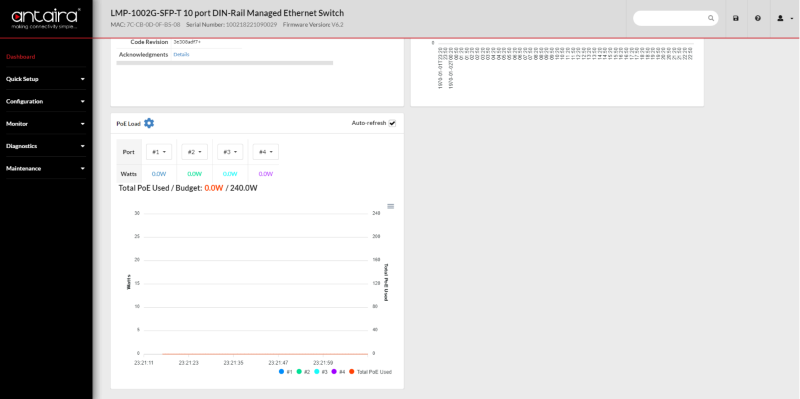Click the port #4 0.0W value
Screen dimensions: 800x399
tap(266, 174)
